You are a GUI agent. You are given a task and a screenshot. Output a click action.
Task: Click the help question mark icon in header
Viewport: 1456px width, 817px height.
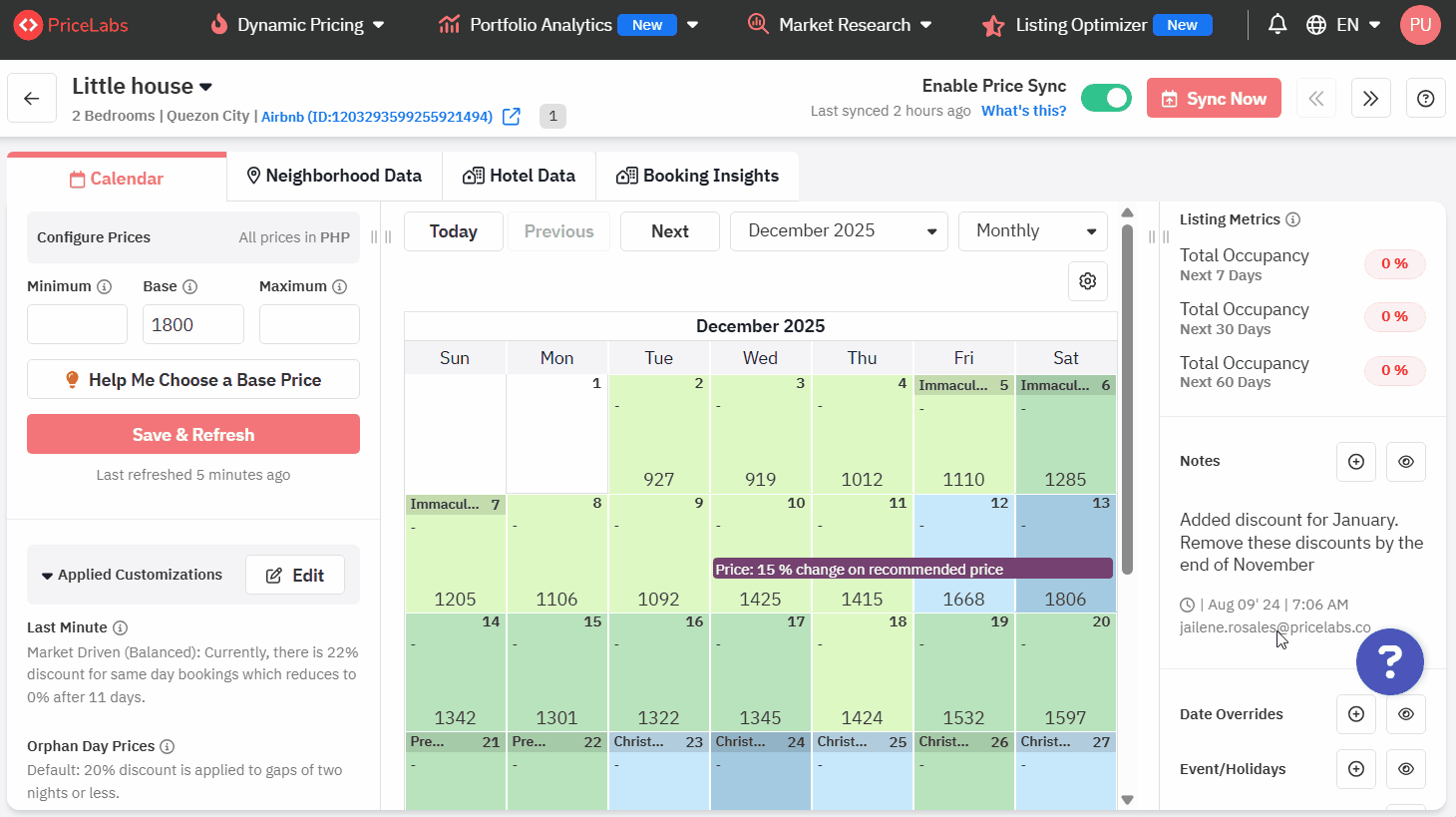click(1425, 98)
